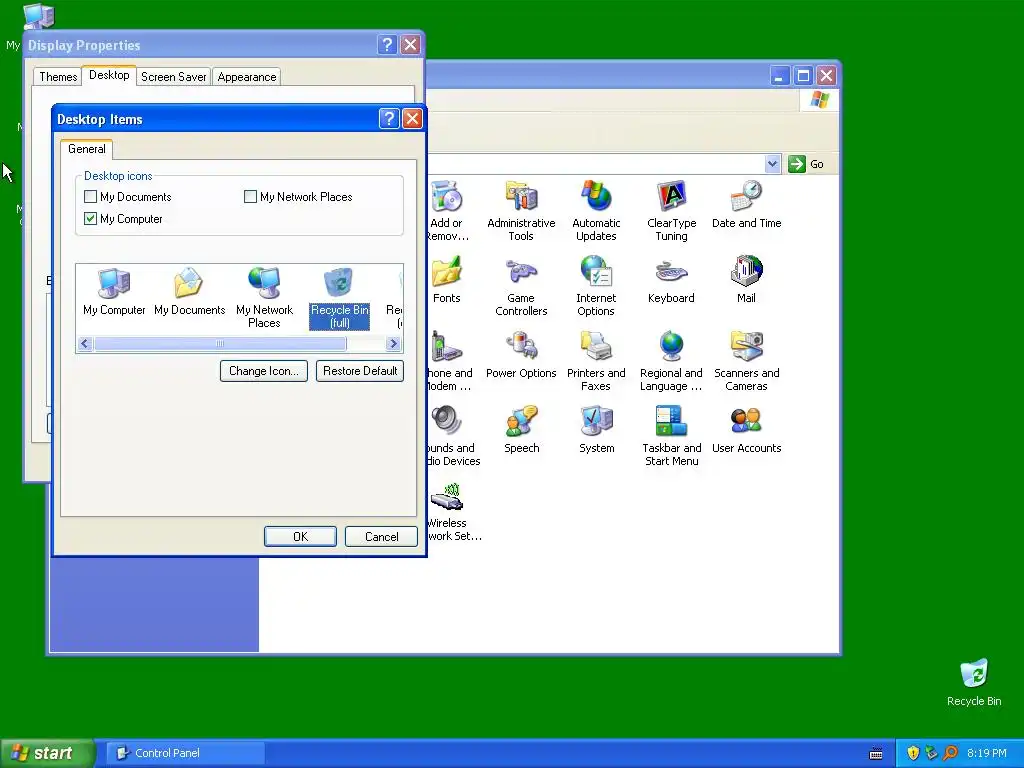Image resolution: width=1024 pixels, height=768 pixels.
Task: Open Date and Time settings
Action: [x=746, y=204]
